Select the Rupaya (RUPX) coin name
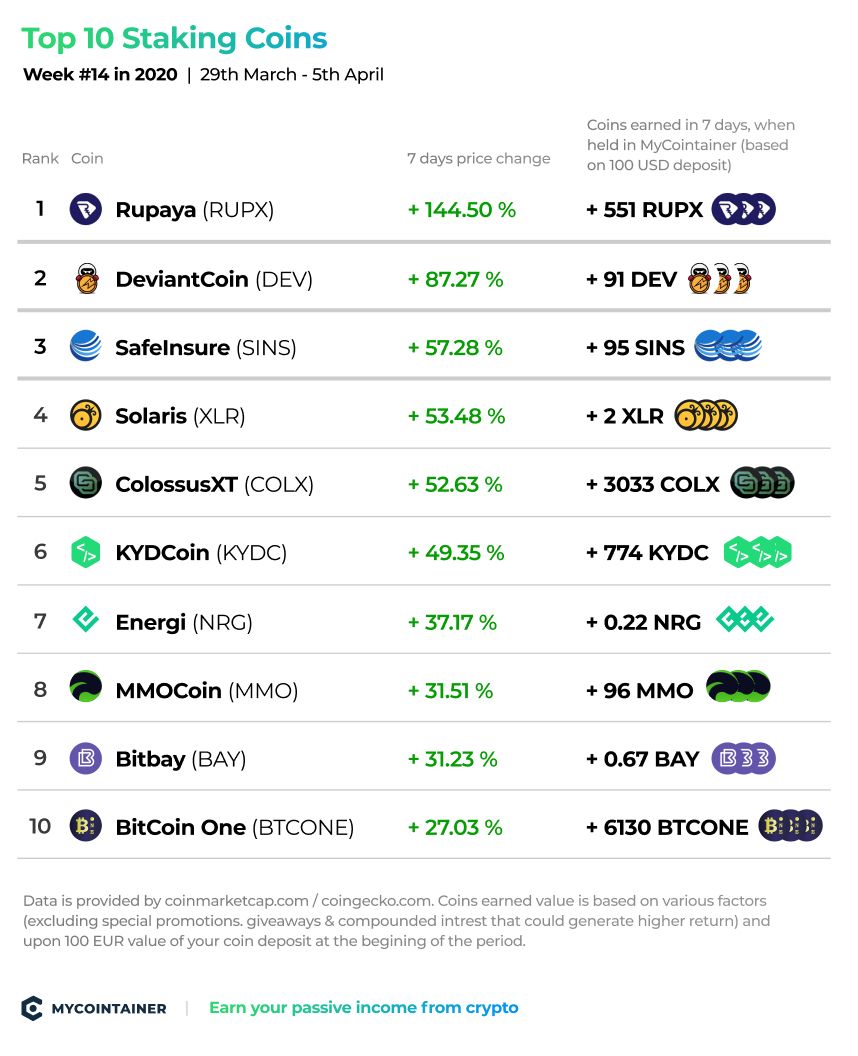The image size is (858, 1056). tap(195, 209)
